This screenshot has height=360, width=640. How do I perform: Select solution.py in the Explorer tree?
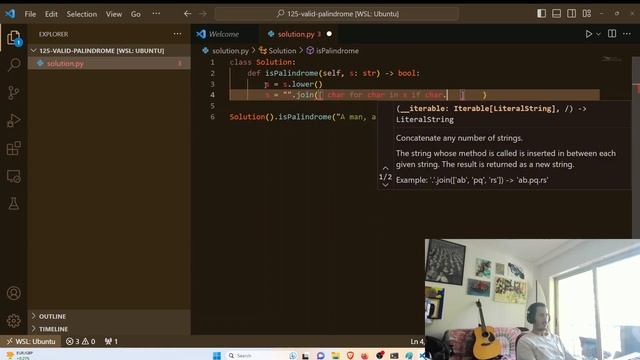pos(109,63)
